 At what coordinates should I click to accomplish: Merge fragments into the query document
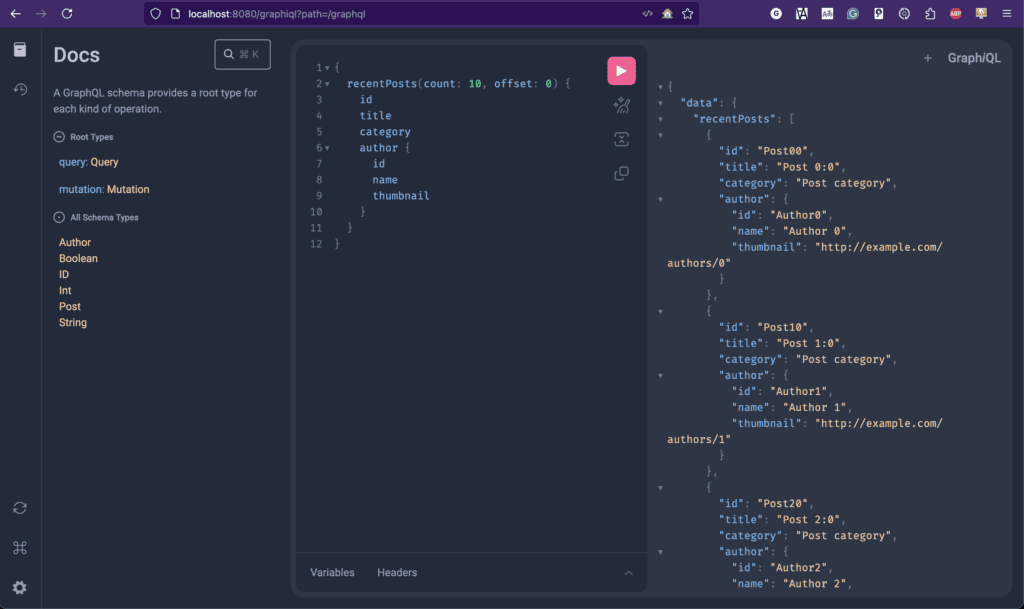pyautogui.click(x=621, y=139)
